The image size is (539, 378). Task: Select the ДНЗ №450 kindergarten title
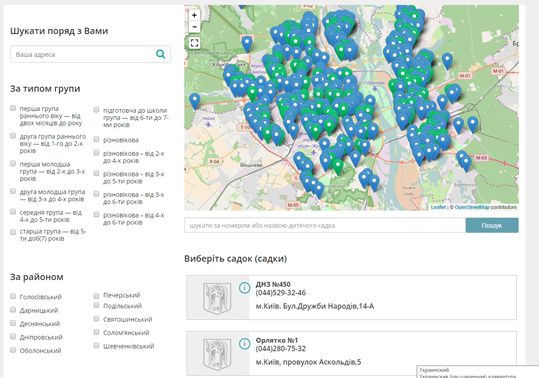pyautogui.click(x=273, y=285)
